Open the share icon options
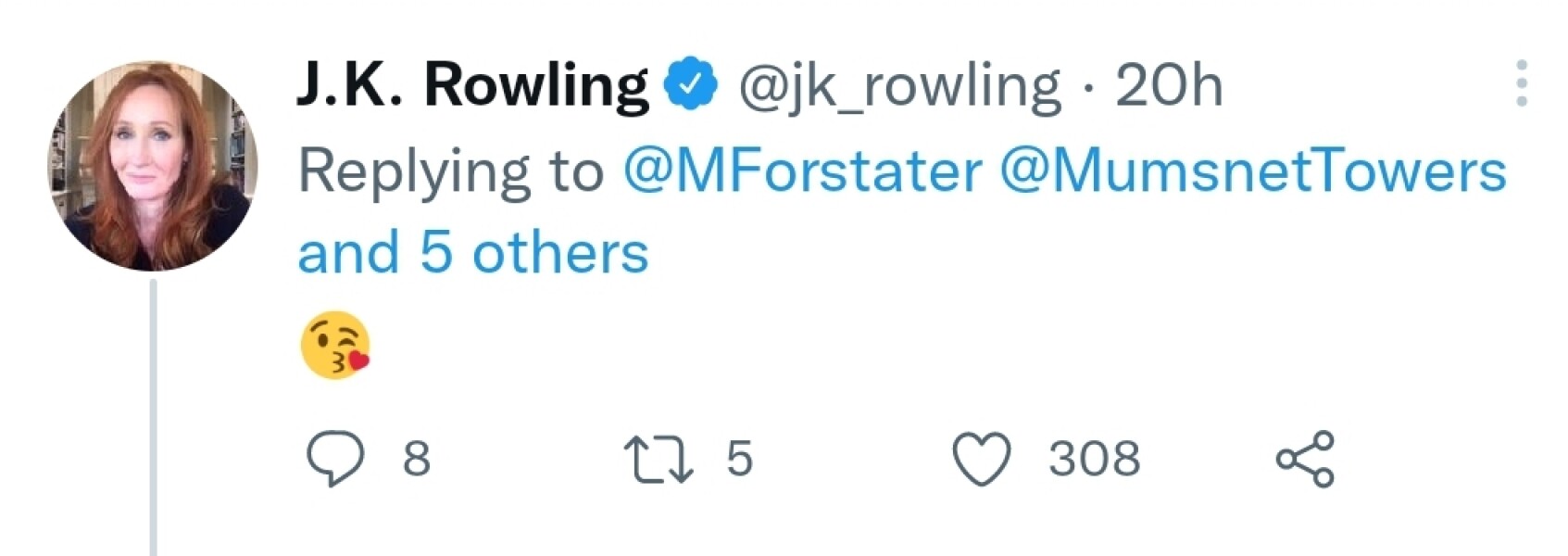 point(1305,459)
